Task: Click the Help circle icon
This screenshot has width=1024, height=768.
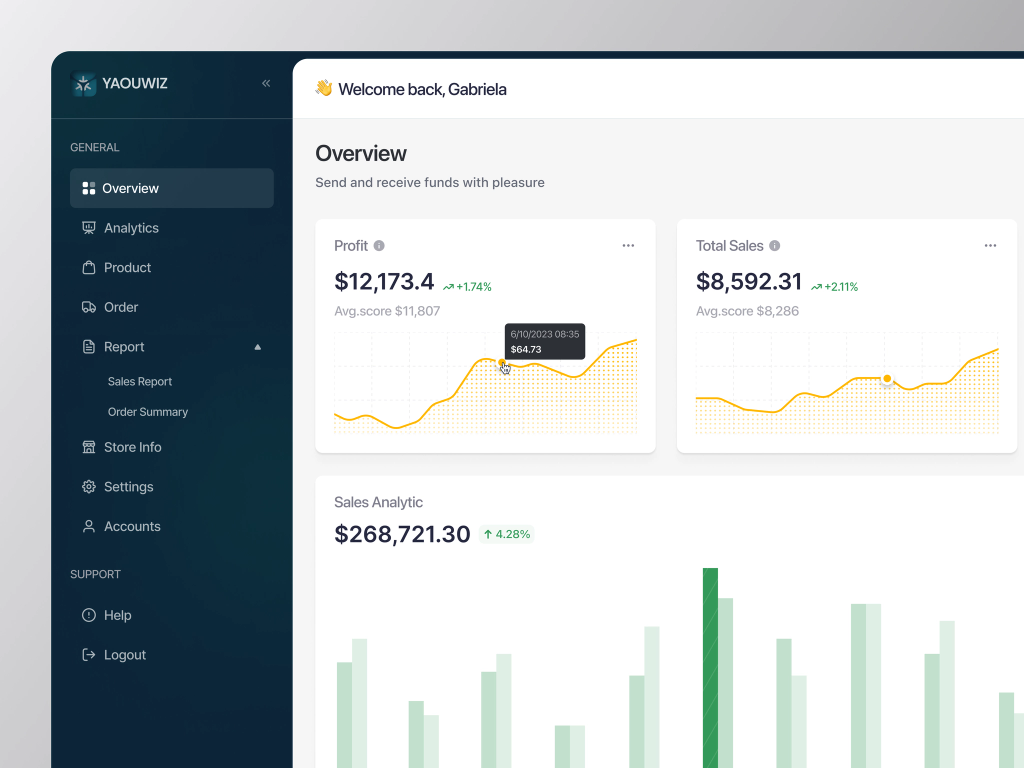Action: tap(89, 615)
